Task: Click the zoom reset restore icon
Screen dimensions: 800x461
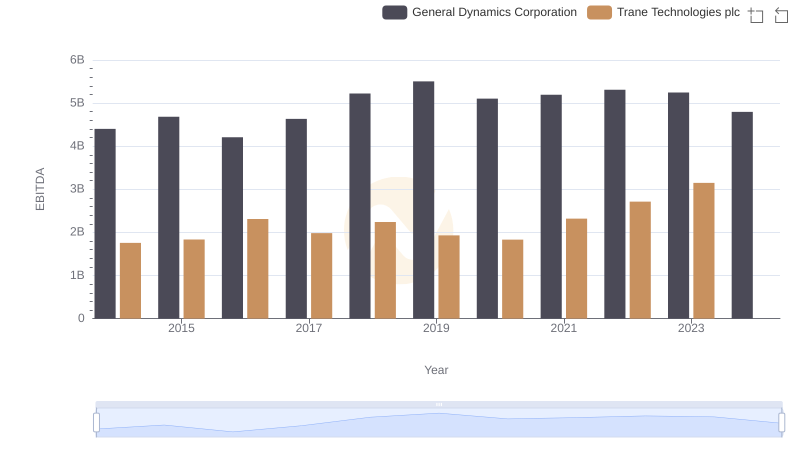Action: (781, 15)
